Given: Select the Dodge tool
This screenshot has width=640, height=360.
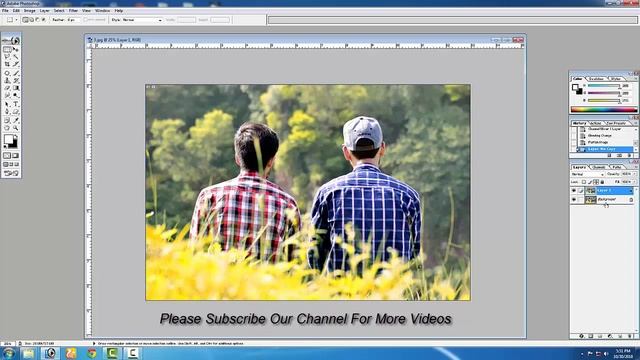Looking at the screenshot, I should [x=16, y=95].
